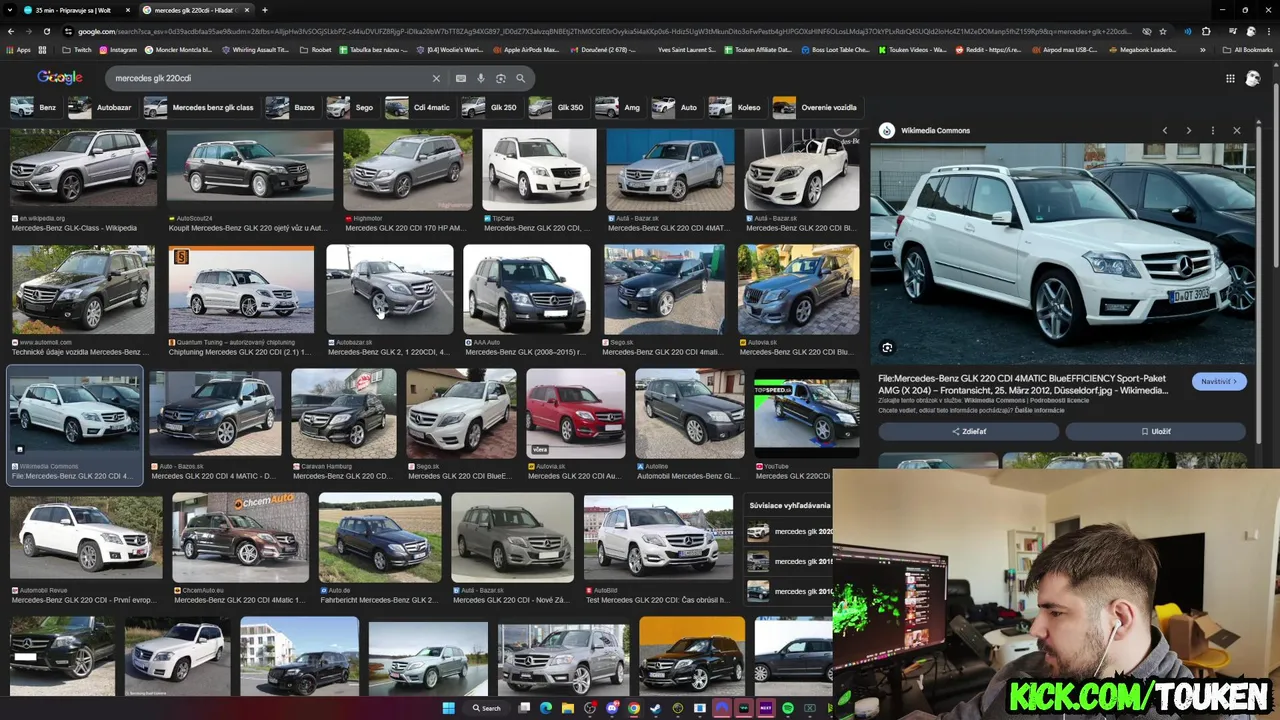Open Google apps grid

point(1230,78)
